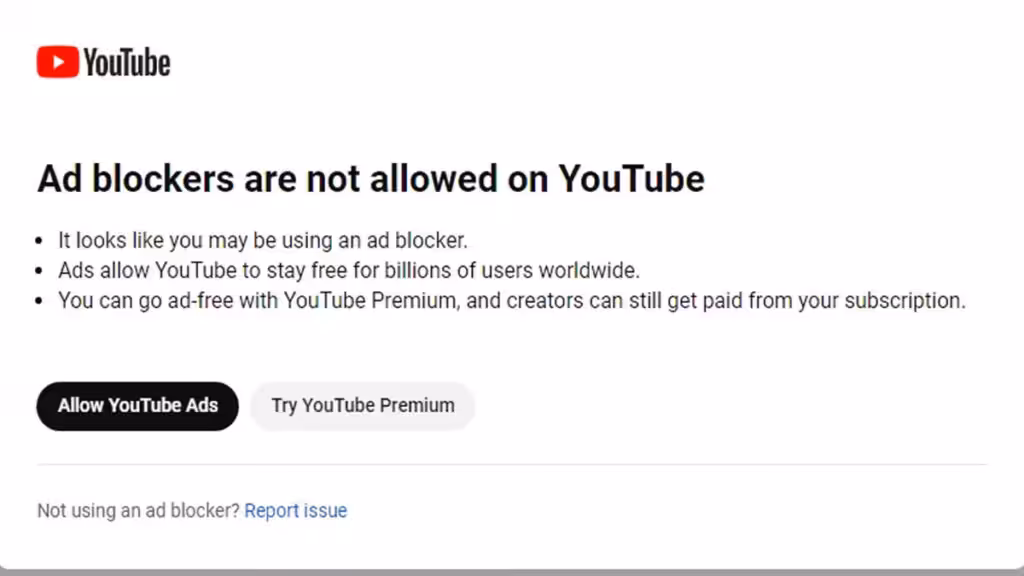
Task: Click the word 'YouTube' in the heading
Action: tap(631, 179)
